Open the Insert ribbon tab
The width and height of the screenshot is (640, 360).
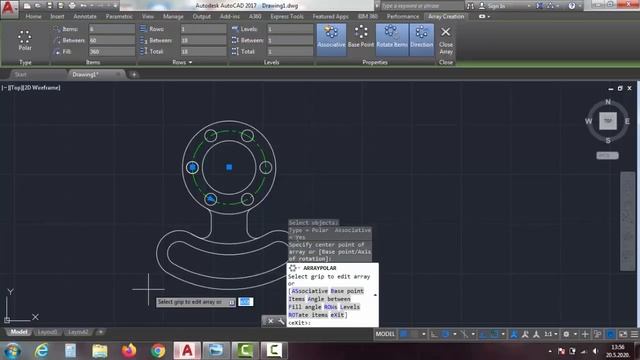(x=57, y=16)
